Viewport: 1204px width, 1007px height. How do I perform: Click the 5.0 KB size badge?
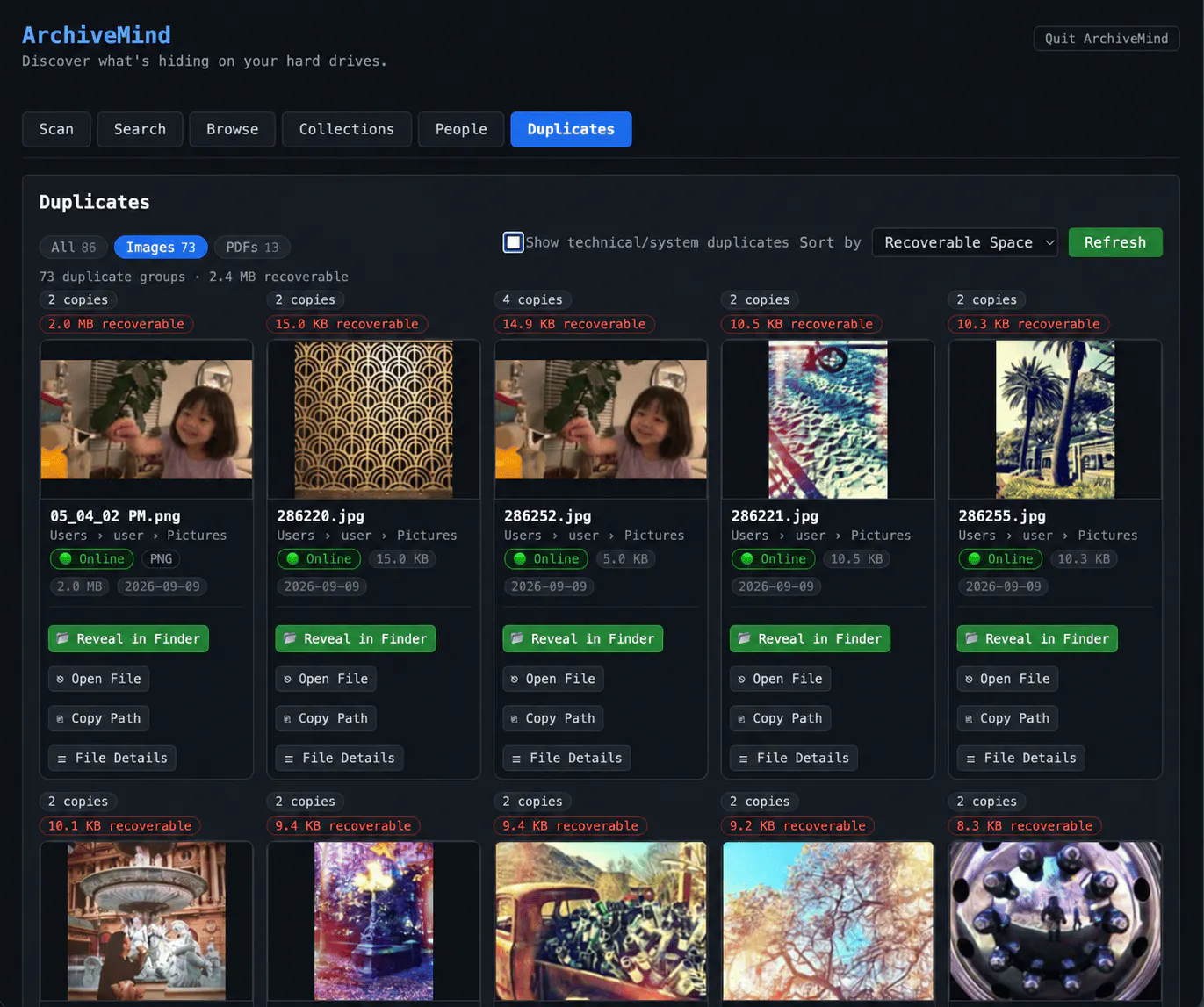625,558
